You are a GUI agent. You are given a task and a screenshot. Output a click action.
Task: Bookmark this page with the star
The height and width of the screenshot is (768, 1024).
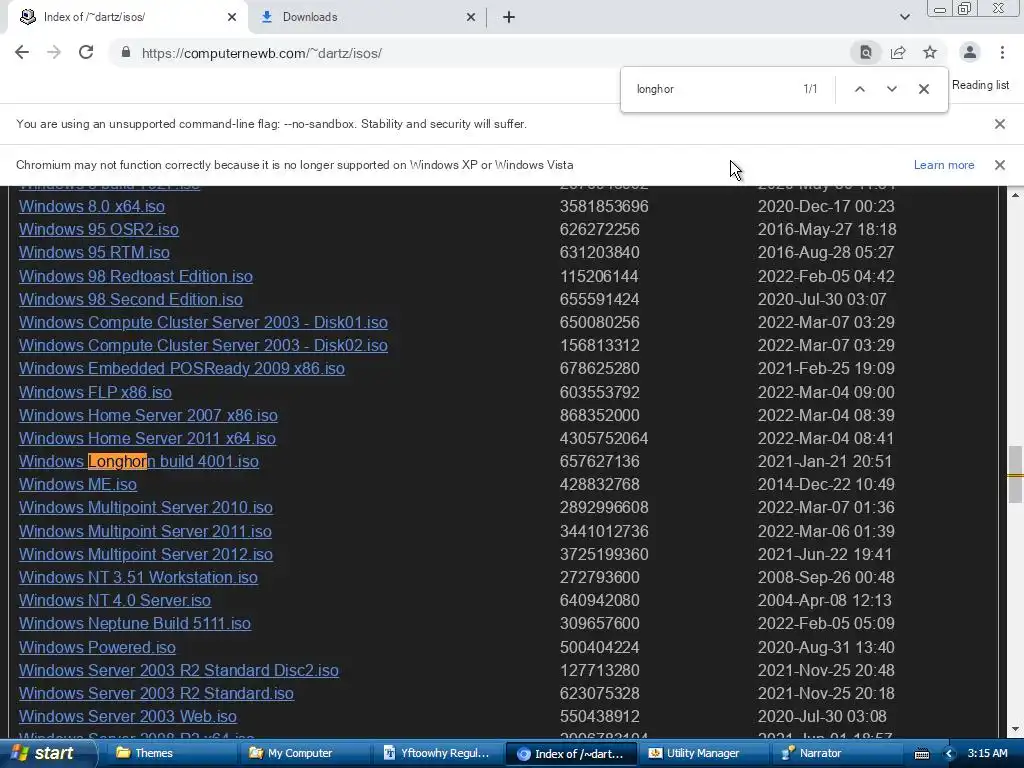(x=930, y=53)
